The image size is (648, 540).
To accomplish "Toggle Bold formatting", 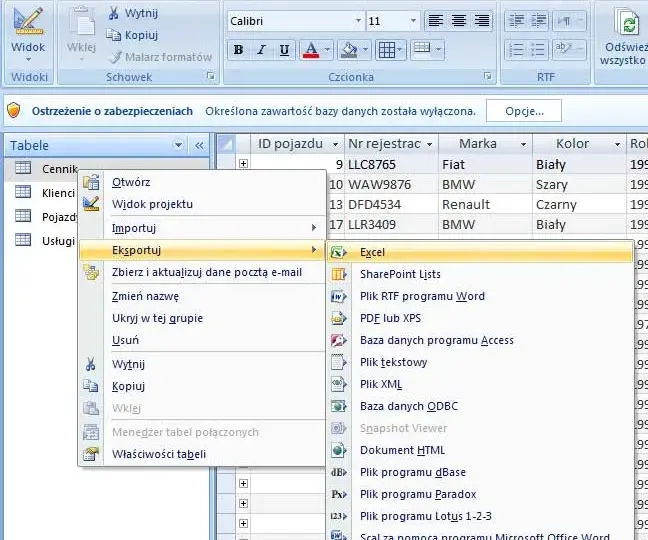I will pyautogui.click(x=238, y=50).
